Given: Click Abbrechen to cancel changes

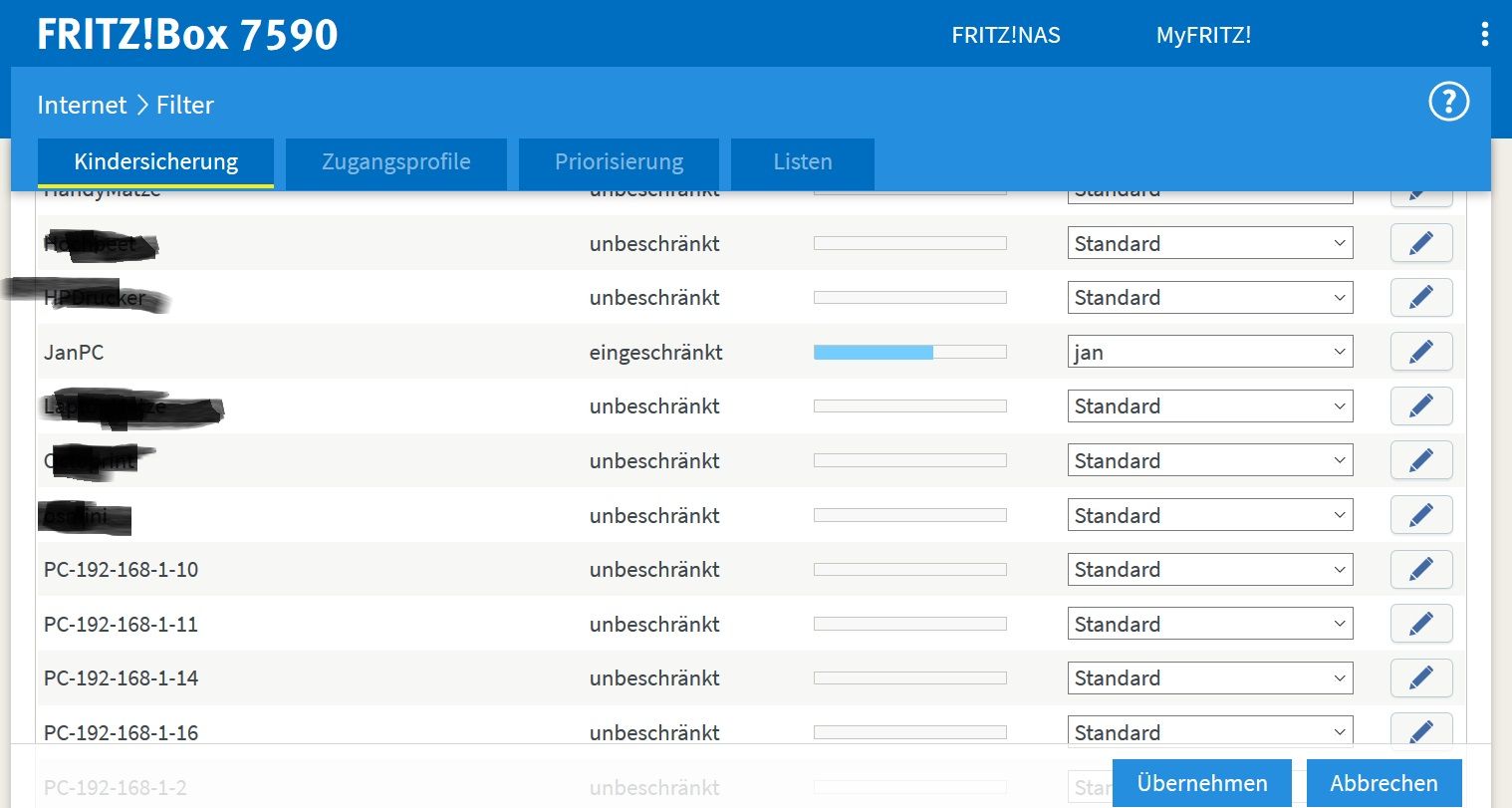Looking at the screenshot, I should (1384, 783).
